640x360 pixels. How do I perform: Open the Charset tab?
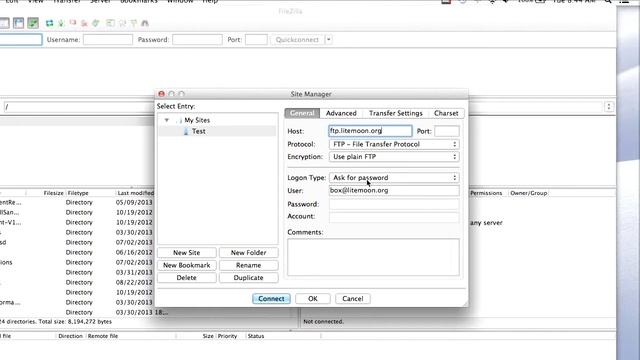tap(446, 113)
